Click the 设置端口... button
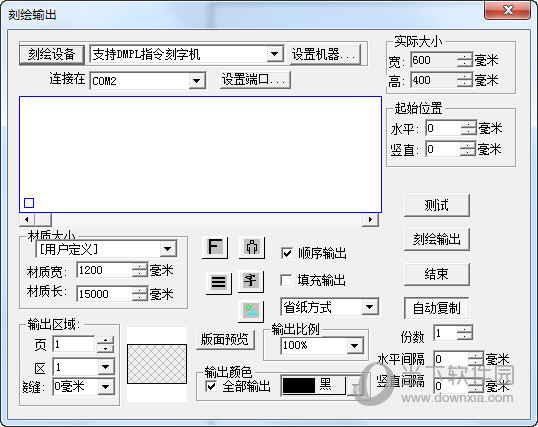This screenshot has width=538, height=427. 255,80
